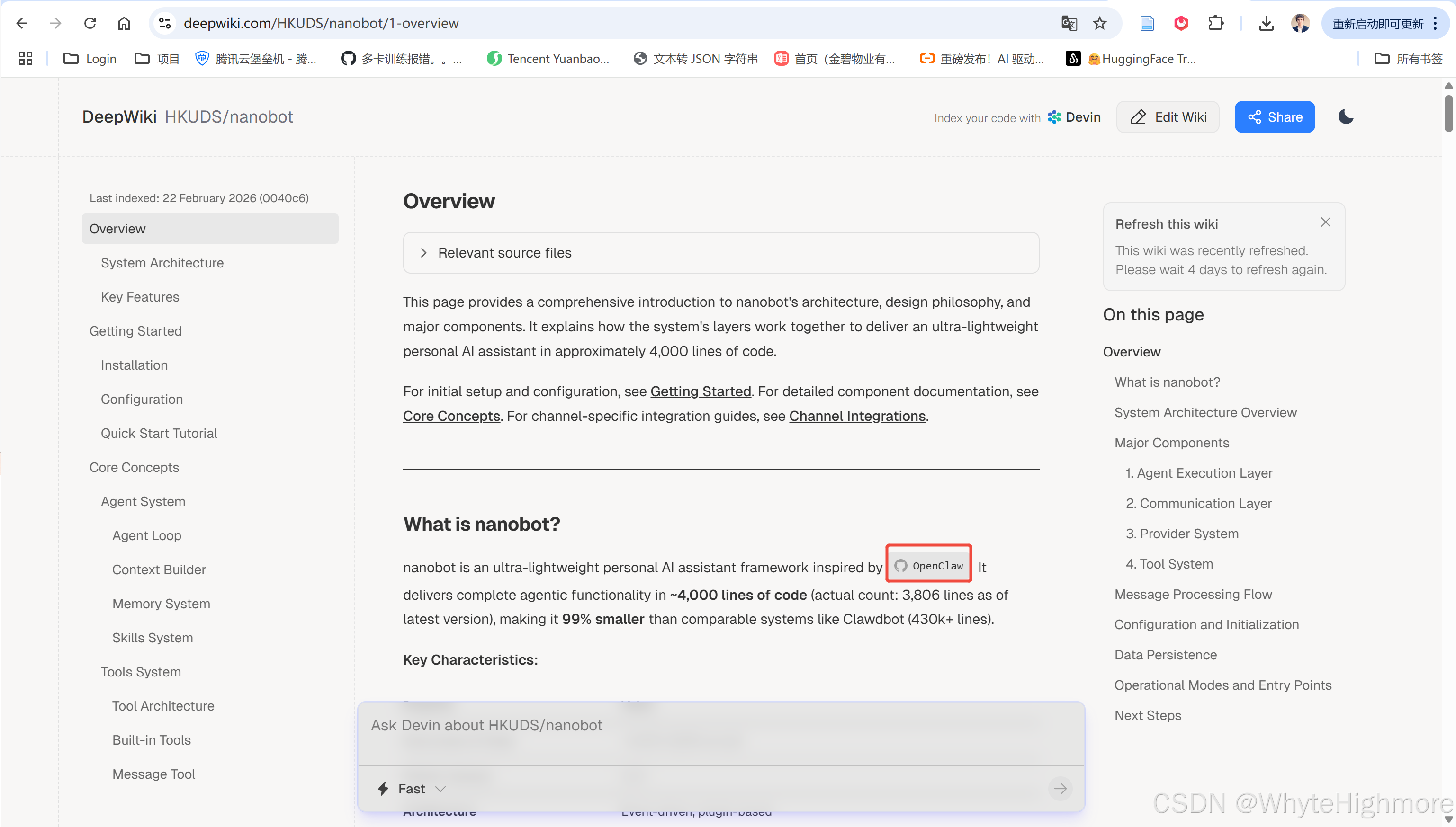Select Overview in the left sidebar
1456x827 pixels.
tap(210, 229)
